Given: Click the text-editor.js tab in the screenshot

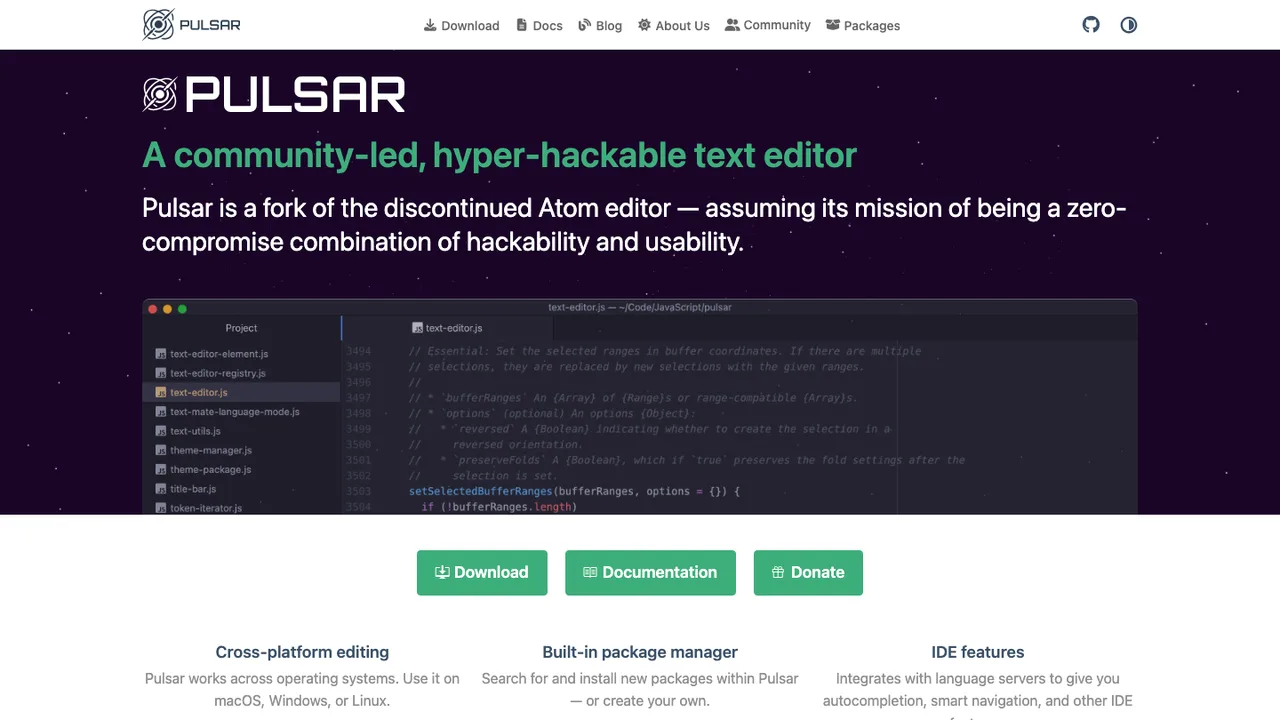Looking at the screenshot, I should (x=447, y=328).
